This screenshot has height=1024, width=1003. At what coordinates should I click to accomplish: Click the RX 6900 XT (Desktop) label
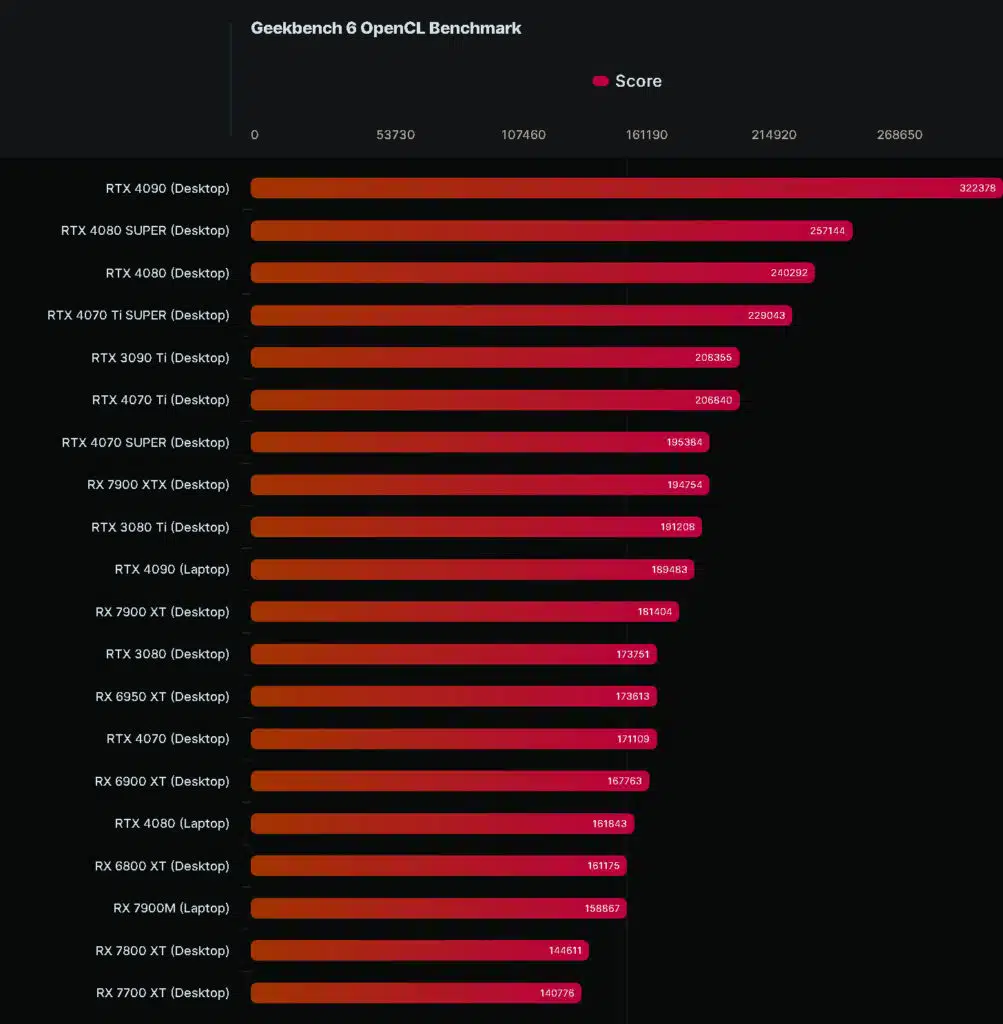[162, 781]
